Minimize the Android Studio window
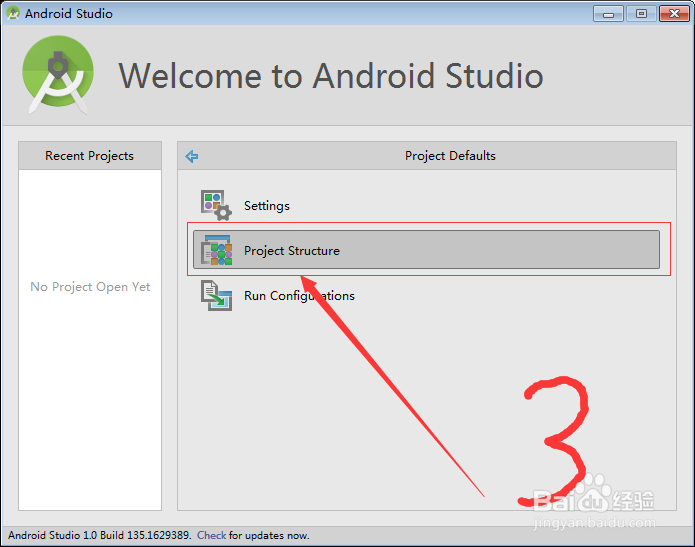This screenshot has width=695, height=547. tap(608, 14)
